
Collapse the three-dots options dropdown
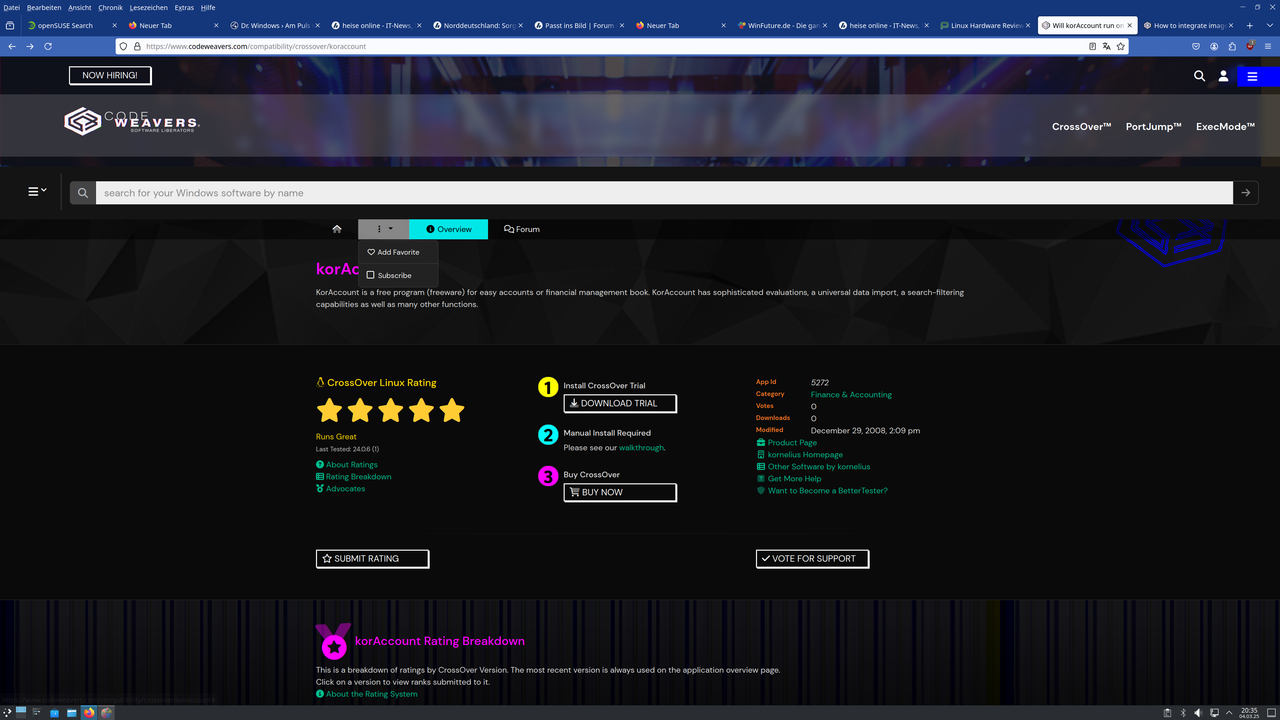click(384, 229)
